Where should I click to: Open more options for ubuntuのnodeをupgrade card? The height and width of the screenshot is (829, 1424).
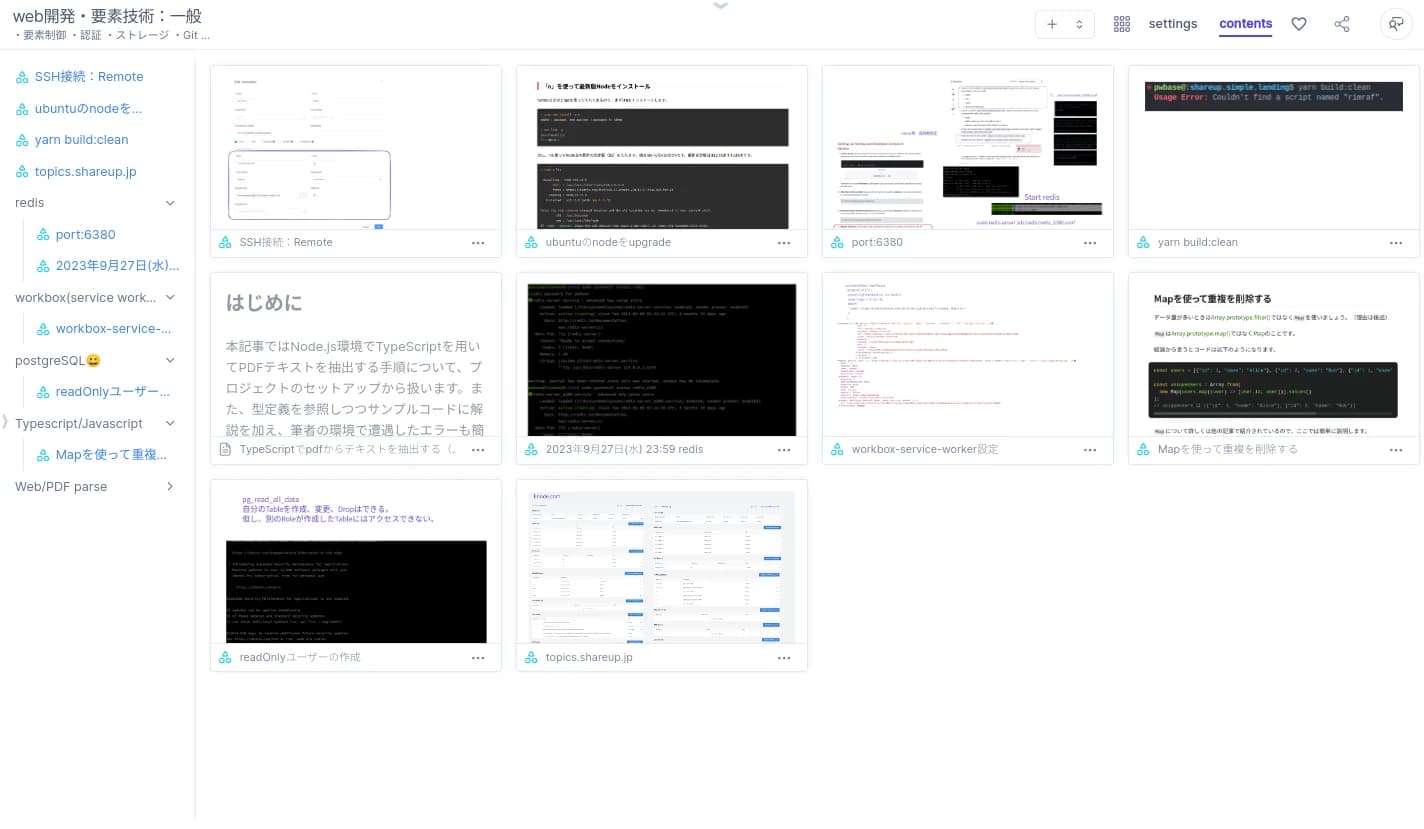click(x=784, y=243)
